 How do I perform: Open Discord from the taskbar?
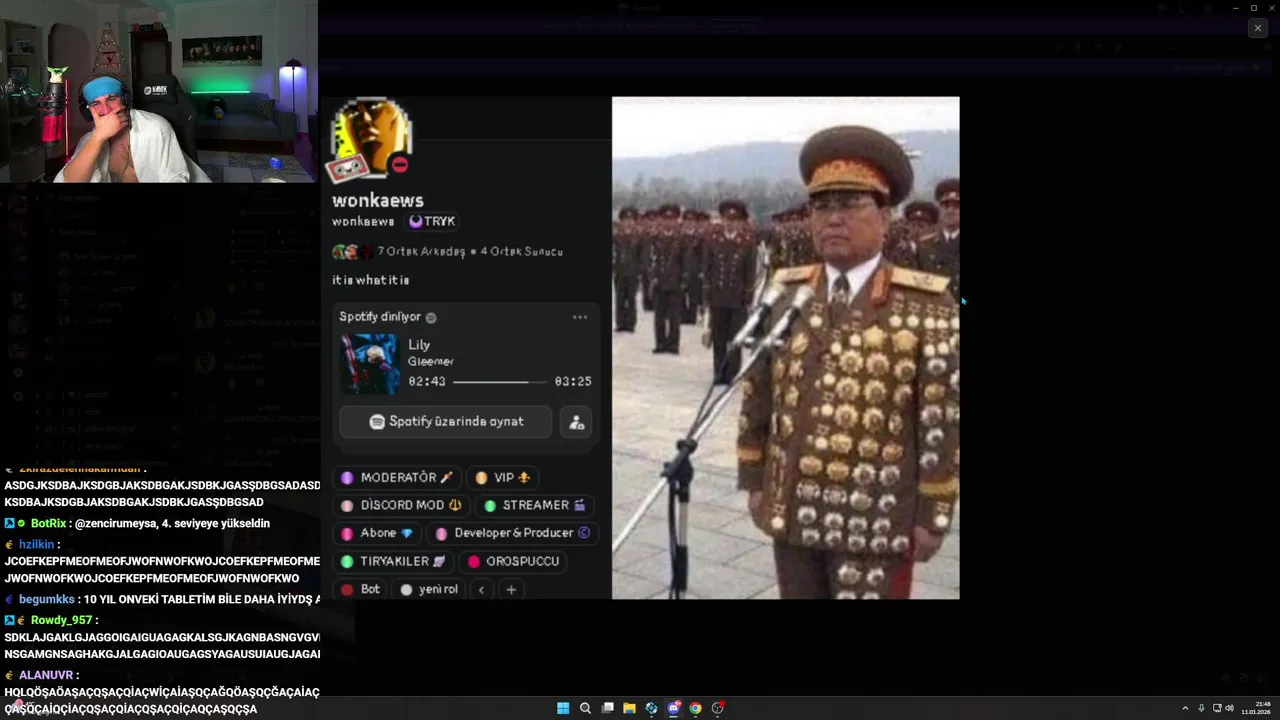673,708
